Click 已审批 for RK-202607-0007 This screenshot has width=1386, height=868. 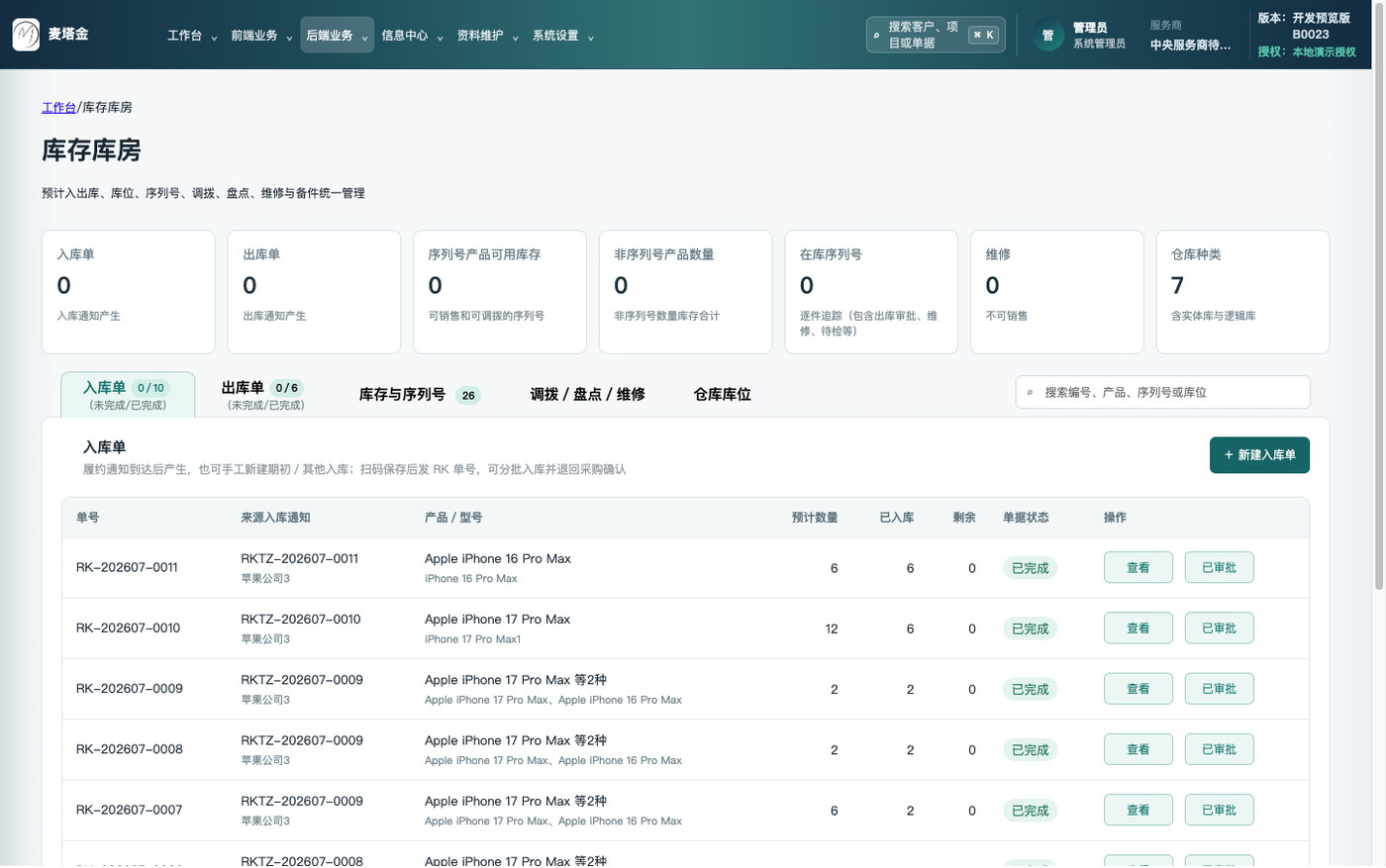pyautogui.click(x=1220, y=811)
